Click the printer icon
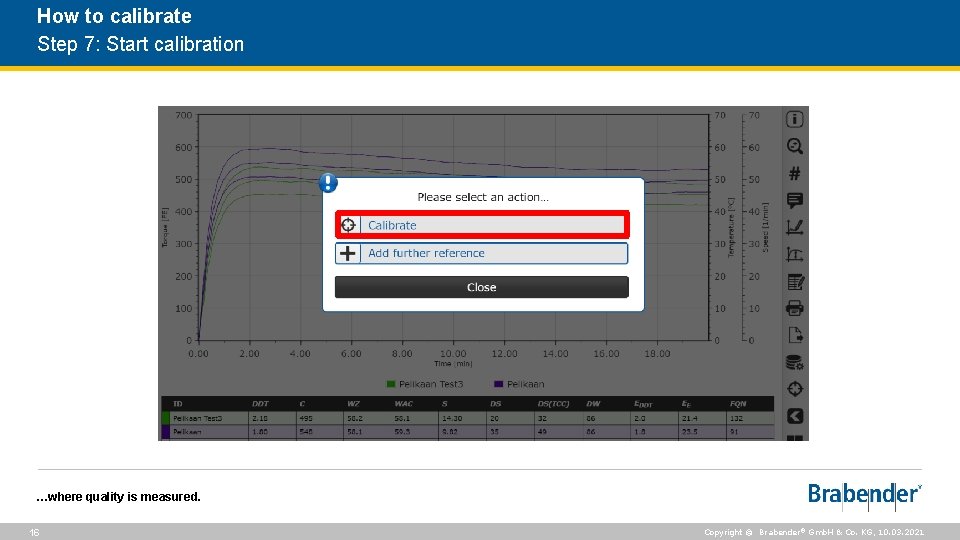Image resolution: width=960 pixels, height=540 pixels. pyautogui.click(x=794, y=308)
